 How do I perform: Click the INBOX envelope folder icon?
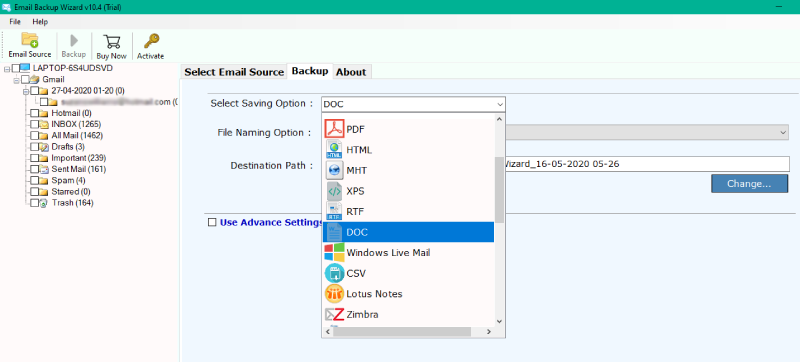click(44, 124)
